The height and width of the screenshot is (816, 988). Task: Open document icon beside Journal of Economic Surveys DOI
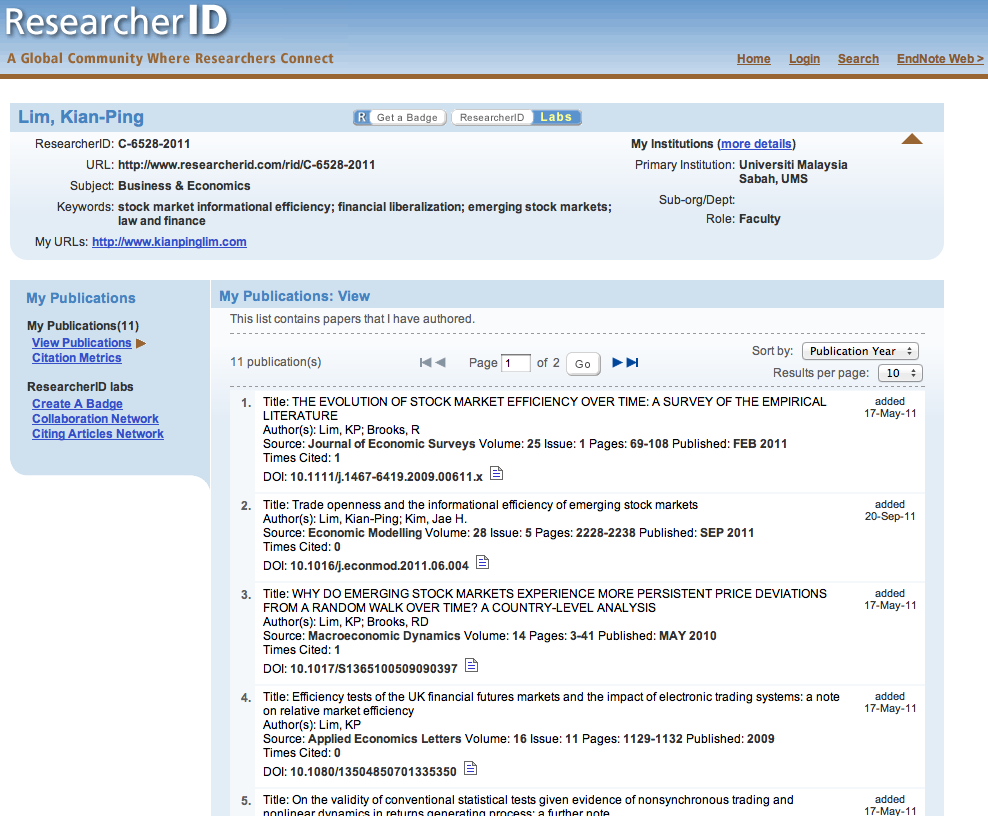coord(497,474)
